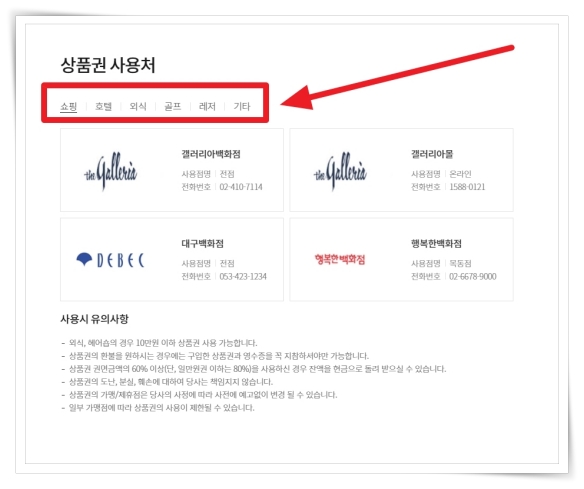Click the notice line starting 외식, 헤어숍의 경우
The image size is (584, 489).
click(163, 343)
